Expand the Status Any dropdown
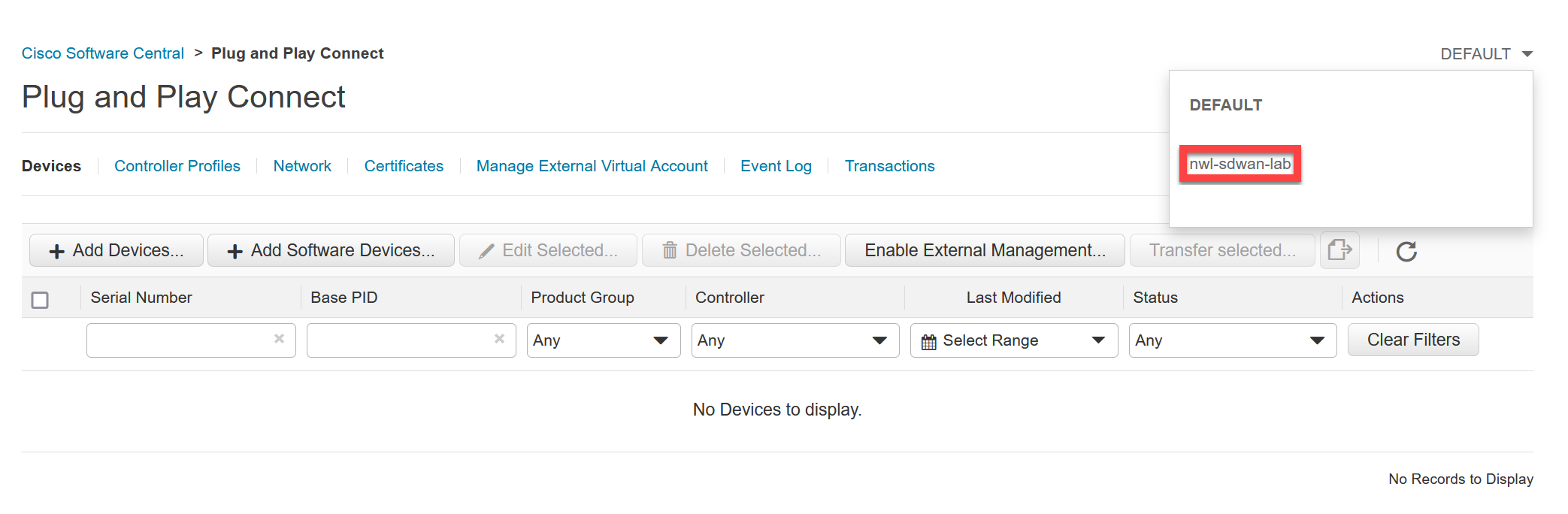 coord(1233,340)
